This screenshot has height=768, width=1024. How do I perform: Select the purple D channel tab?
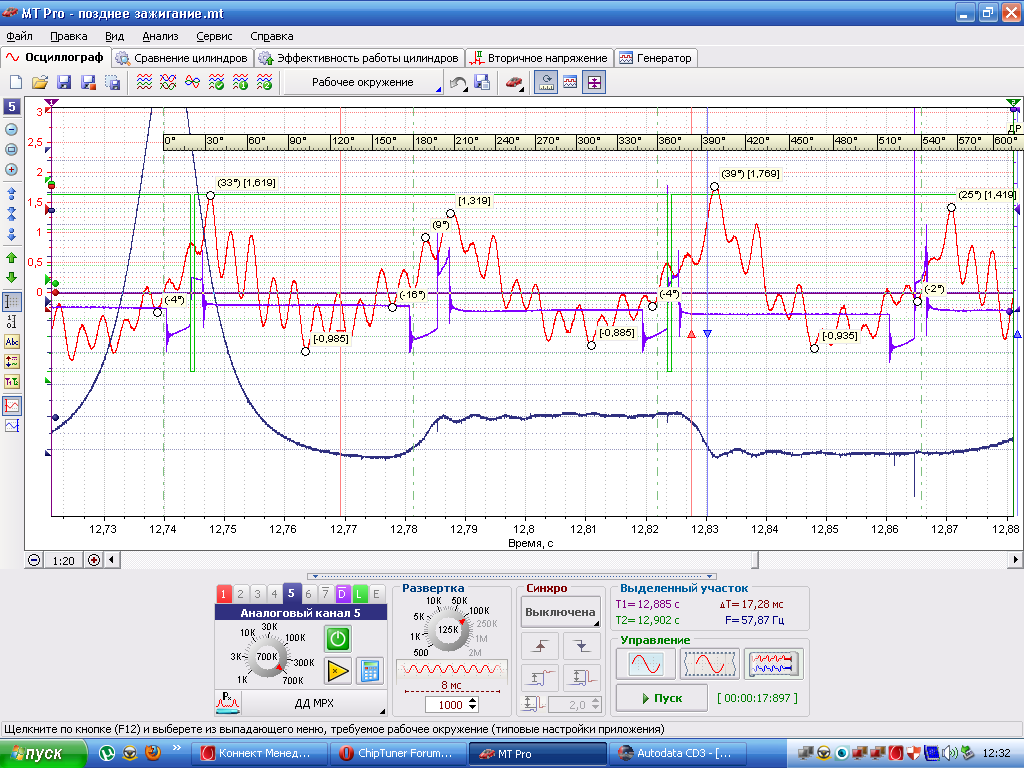coord(342,594)
